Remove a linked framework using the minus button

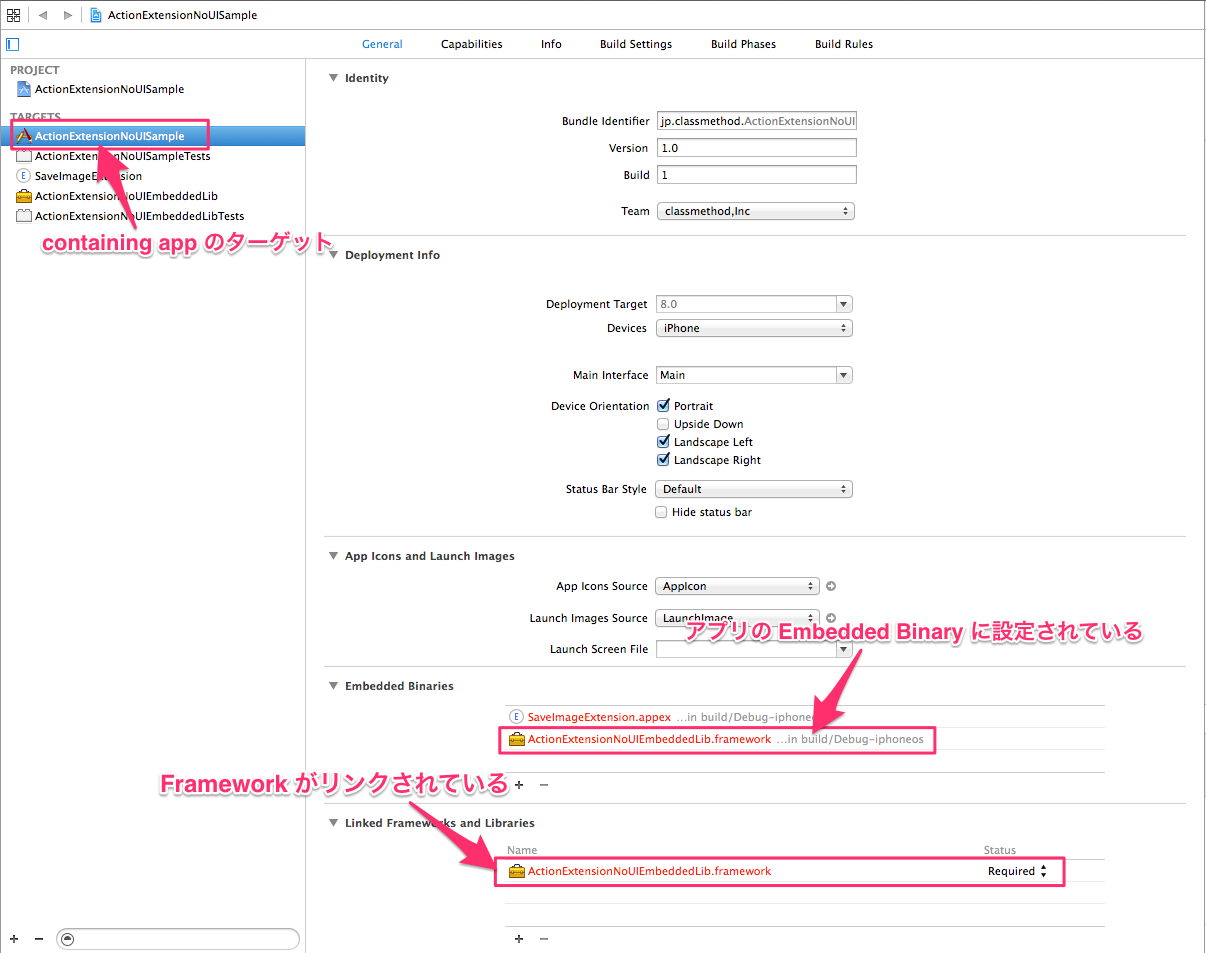pyautogui.click(x=544, y=938)
